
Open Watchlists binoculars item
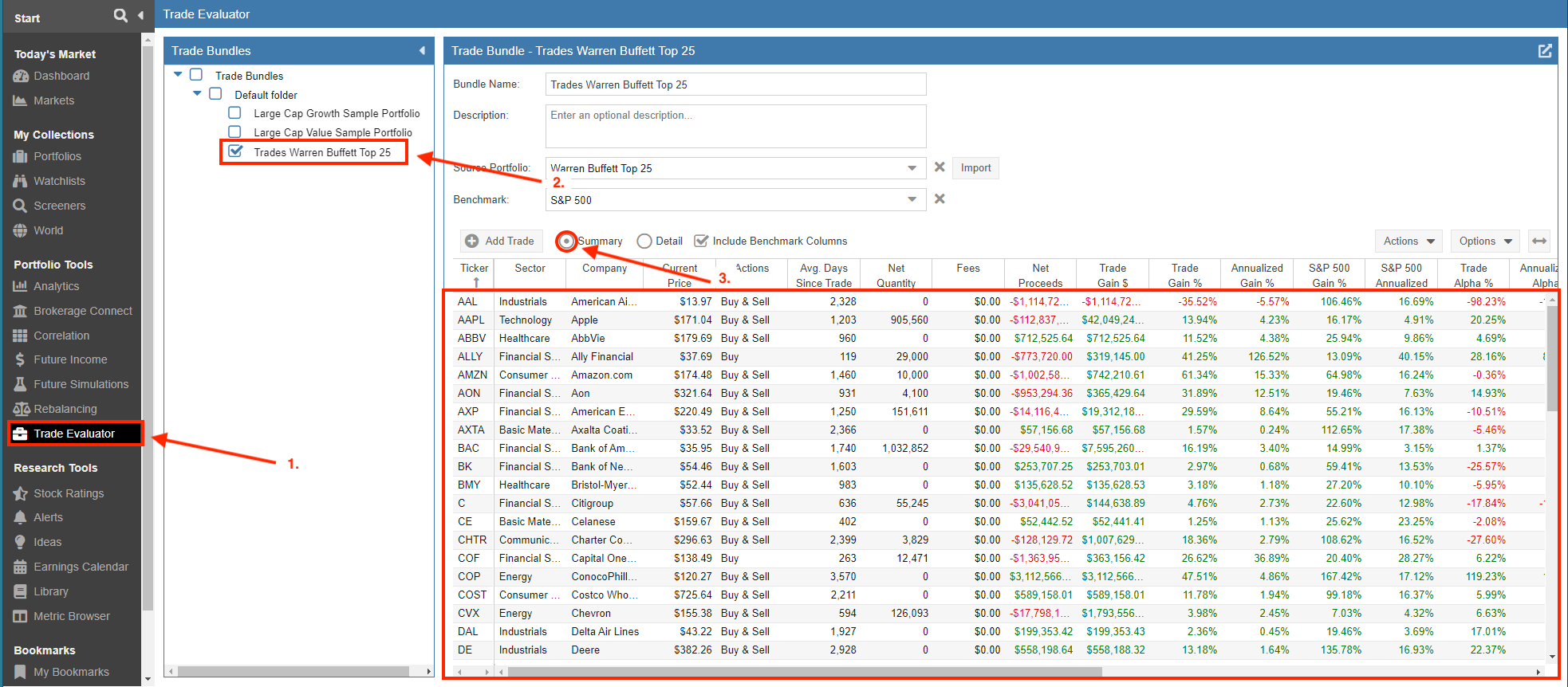tap(59, 181)
